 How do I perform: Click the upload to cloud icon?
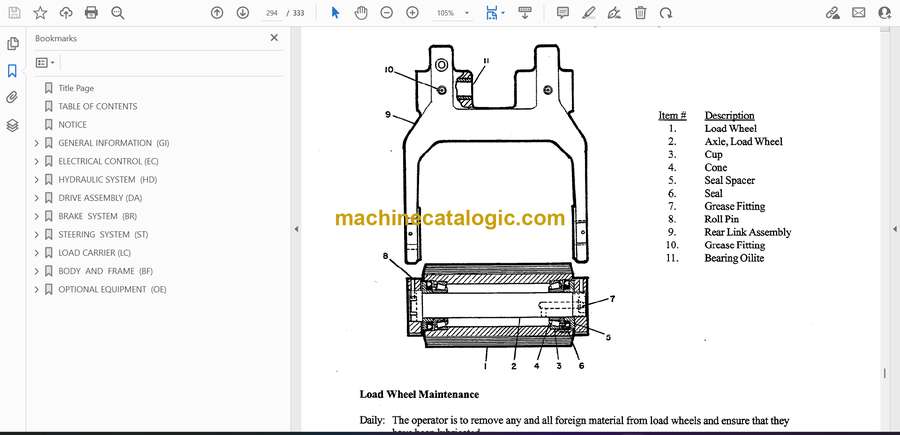(x=66, y=13)
